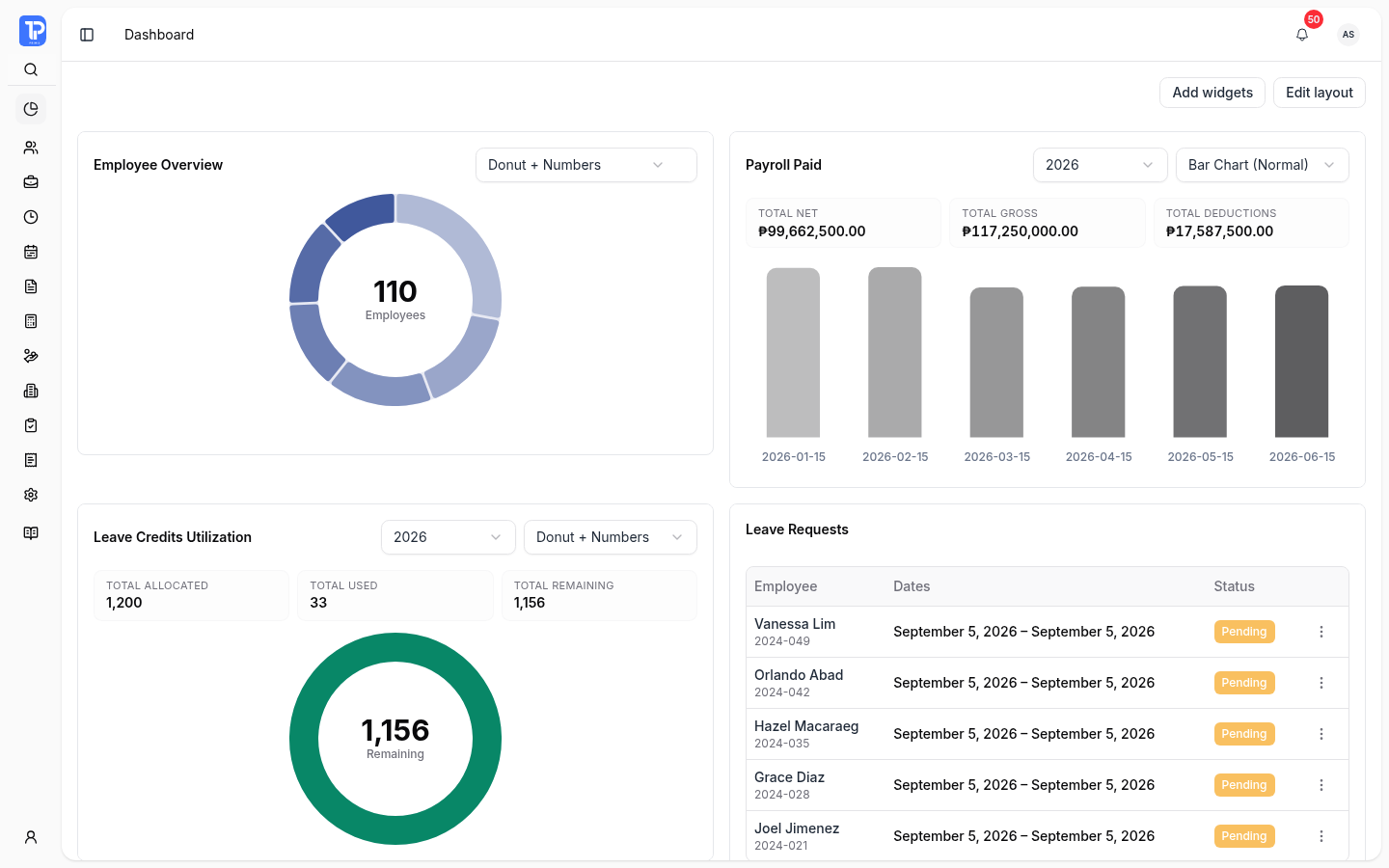Click the 2026-01-15 payroll bar

[793, 353]
